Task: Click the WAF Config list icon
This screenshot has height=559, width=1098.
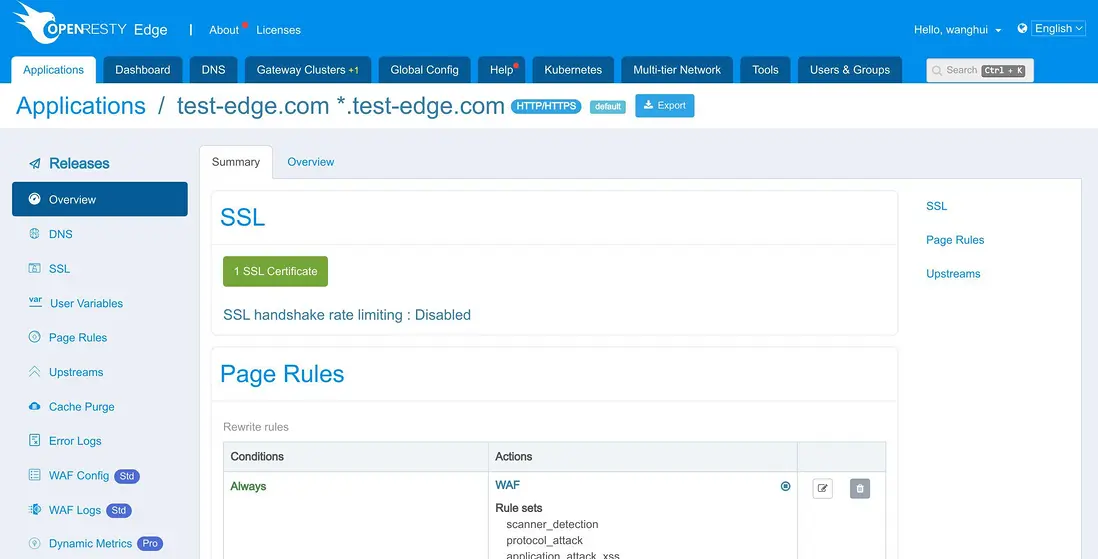Action: click(x=34, y=475)
